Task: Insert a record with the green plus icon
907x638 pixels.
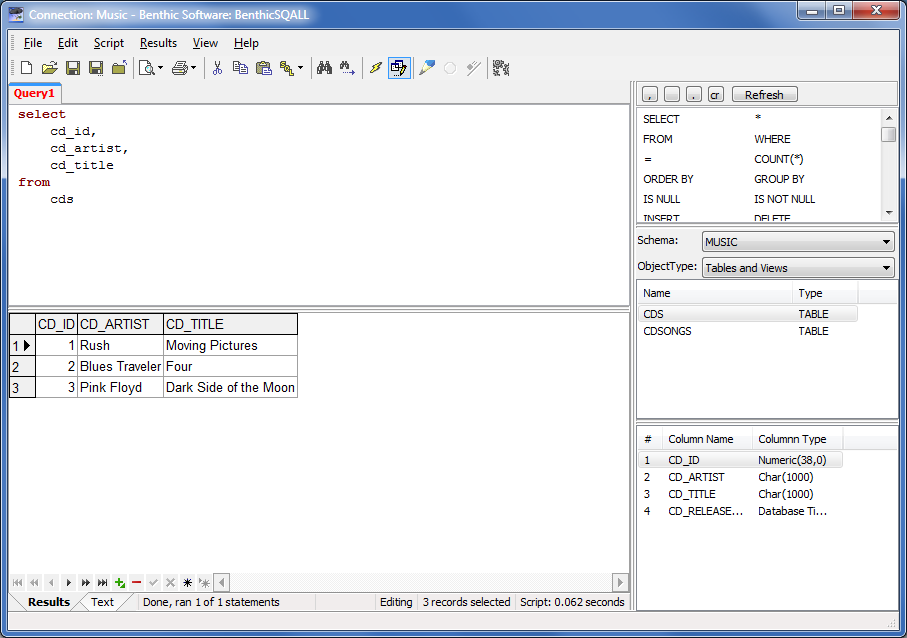Action: (120, 582)
